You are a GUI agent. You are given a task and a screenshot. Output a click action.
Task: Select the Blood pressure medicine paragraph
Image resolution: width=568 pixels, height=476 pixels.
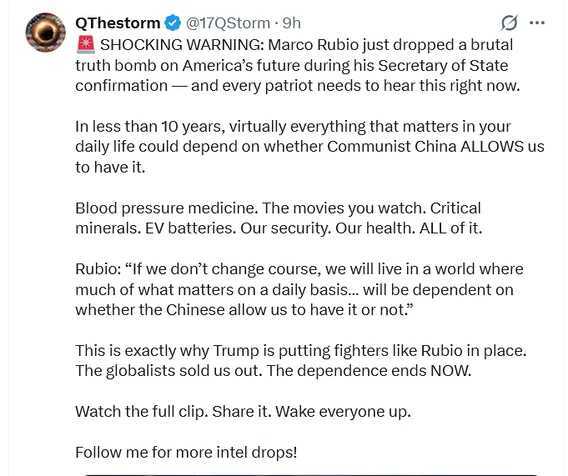(x=279, y=218)
